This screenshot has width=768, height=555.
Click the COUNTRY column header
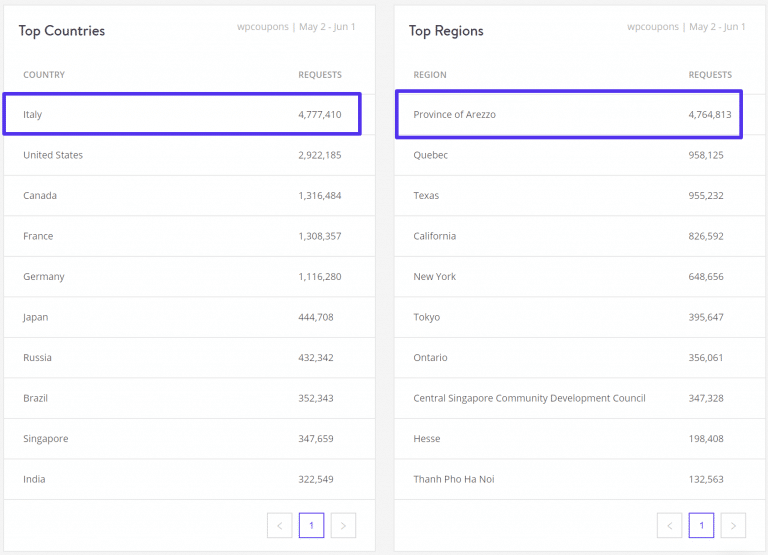click(x=44, y=75)
